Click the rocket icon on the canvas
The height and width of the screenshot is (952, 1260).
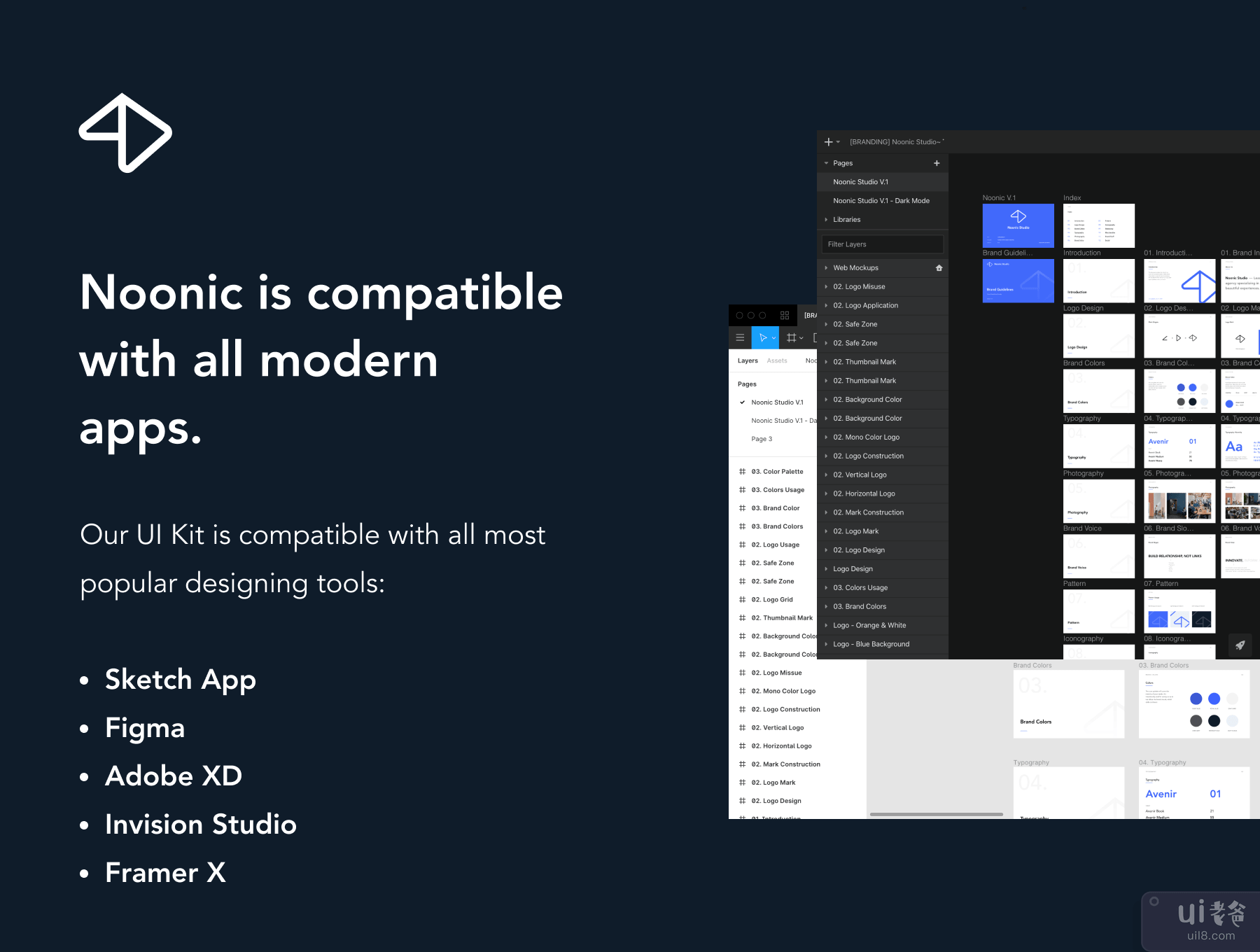point(1240,645)
